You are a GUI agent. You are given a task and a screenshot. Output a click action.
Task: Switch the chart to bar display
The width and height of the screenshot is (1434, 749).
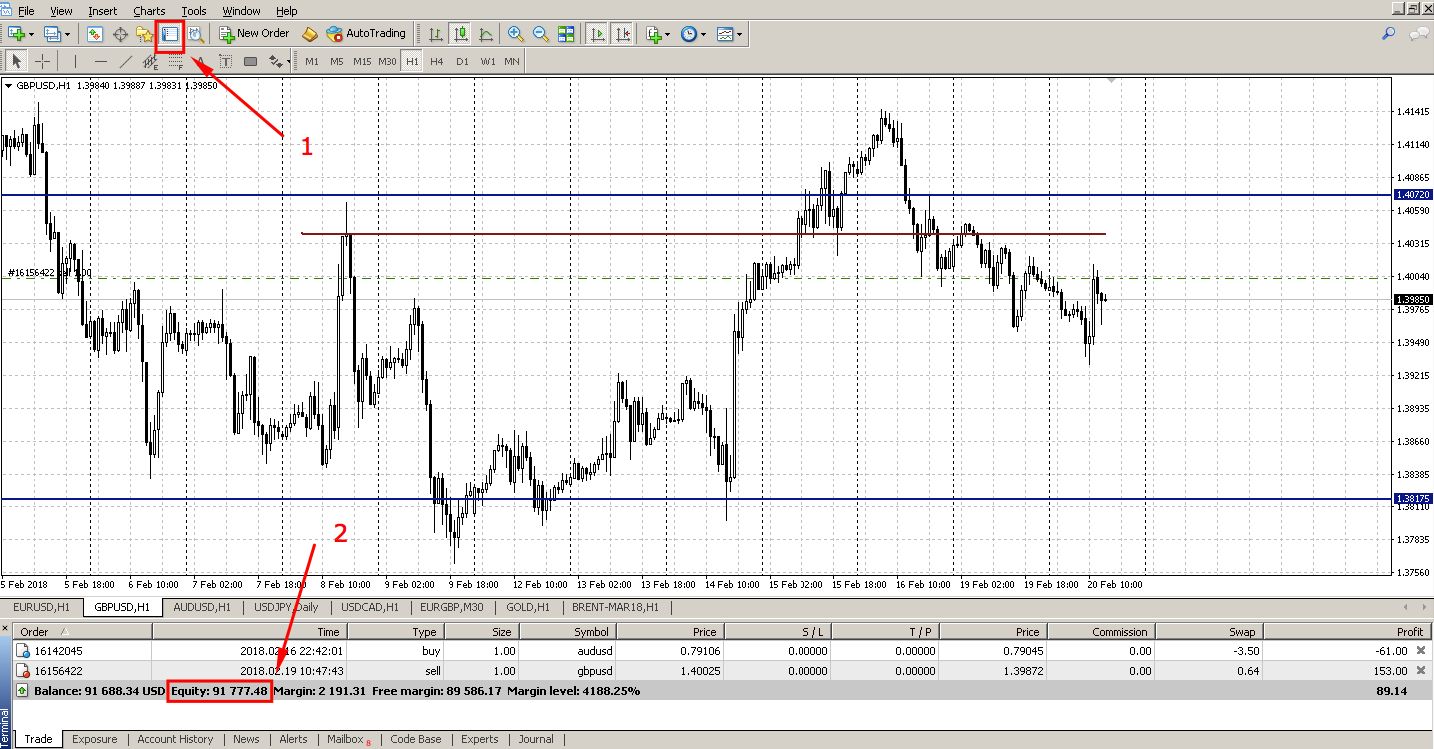tap(435, 33)
